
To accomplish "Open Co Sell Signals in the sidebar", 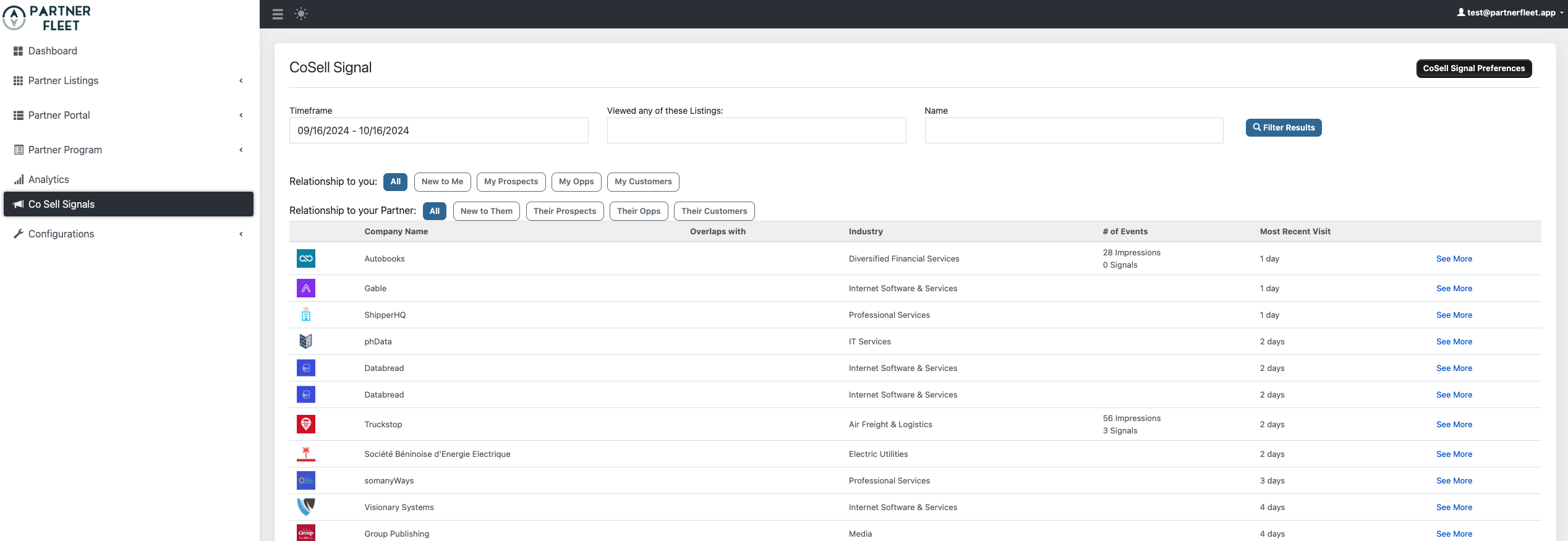I will [x=129, y=204].
